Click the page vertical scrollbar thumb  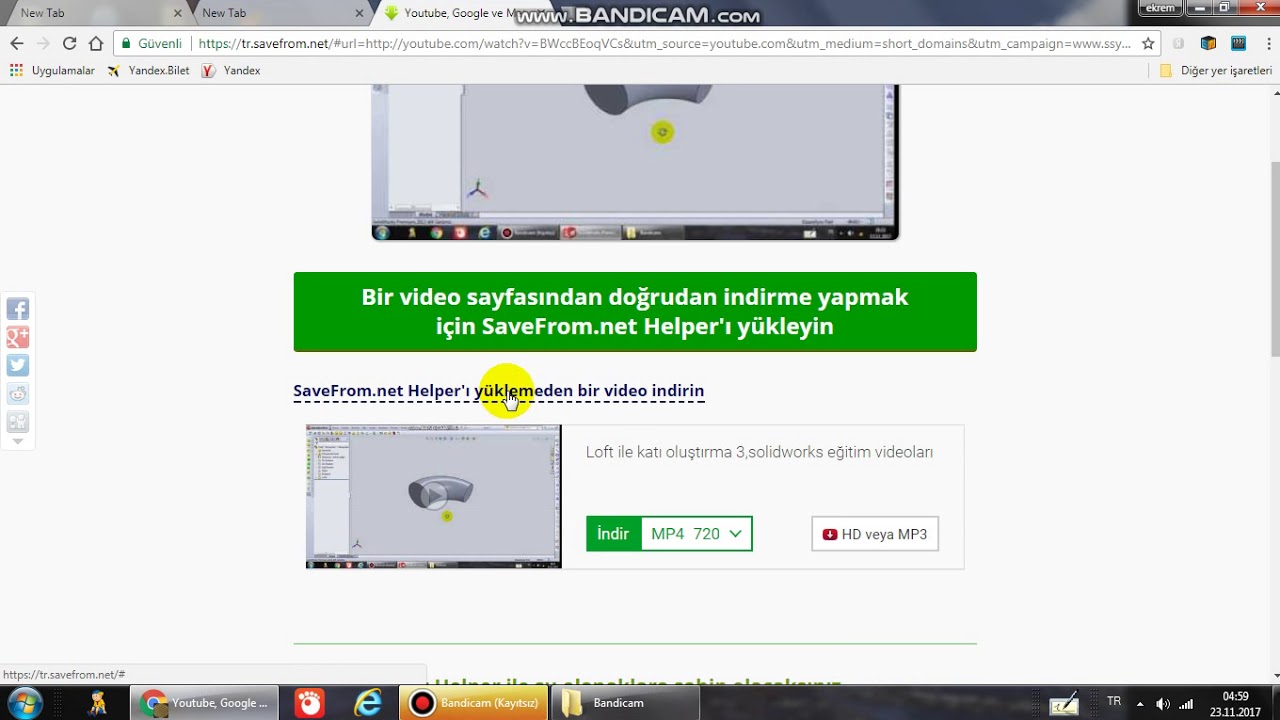(x=1275, y=258)
